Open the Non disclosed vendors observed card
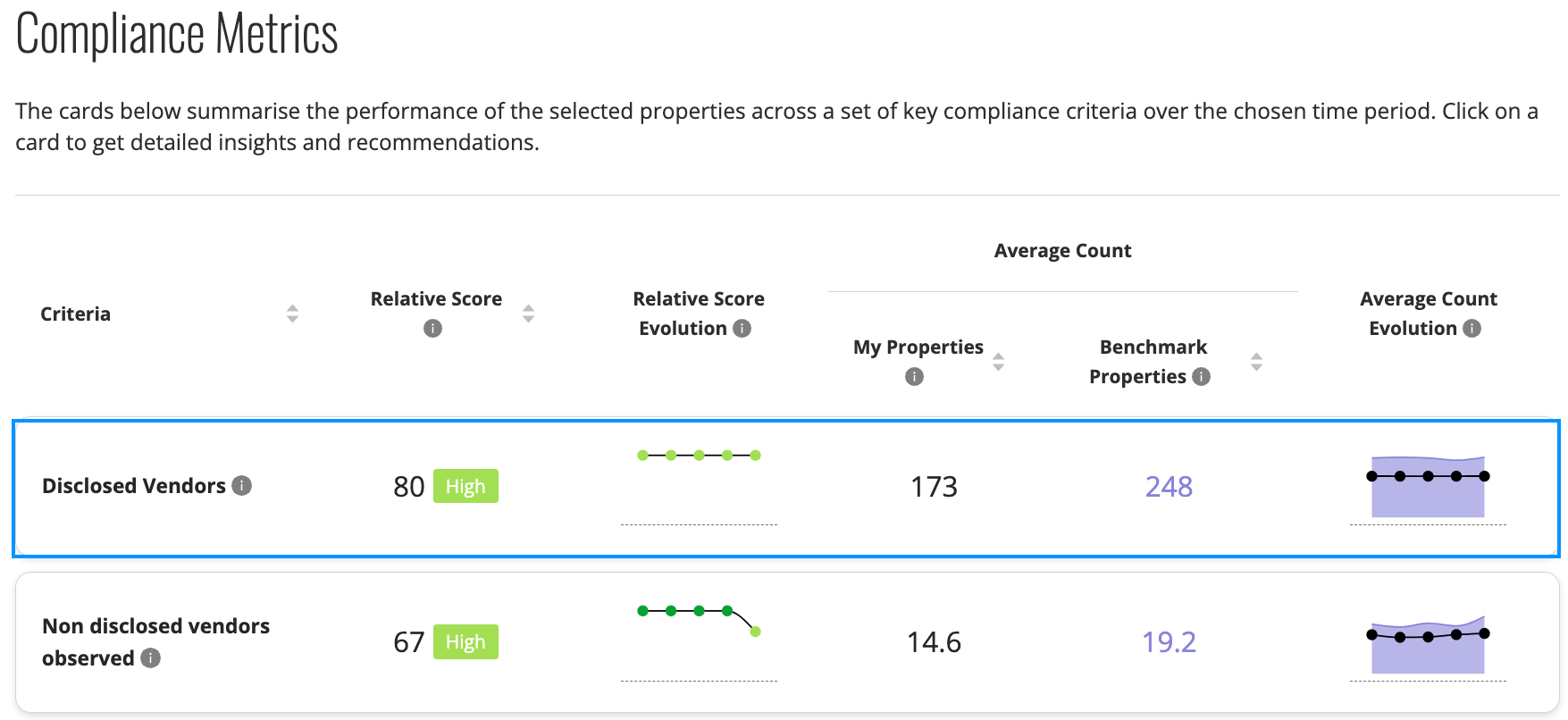 [786, 642]
